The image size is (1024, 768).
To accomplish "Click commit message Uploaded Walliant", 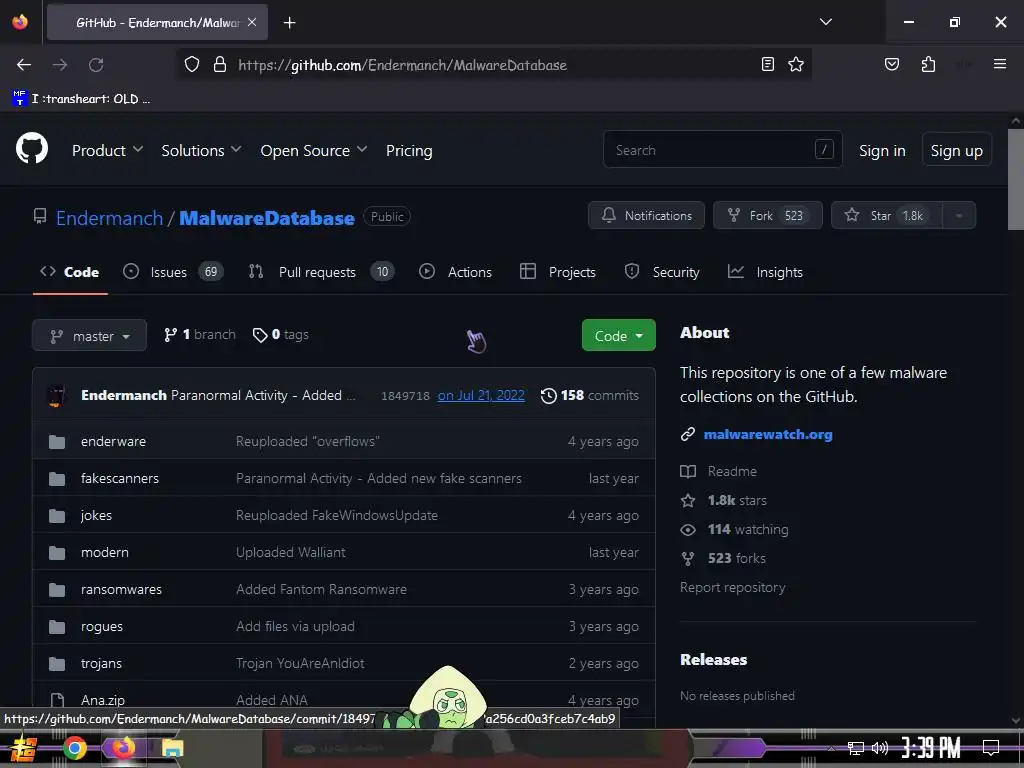I will tap(291, 552).
